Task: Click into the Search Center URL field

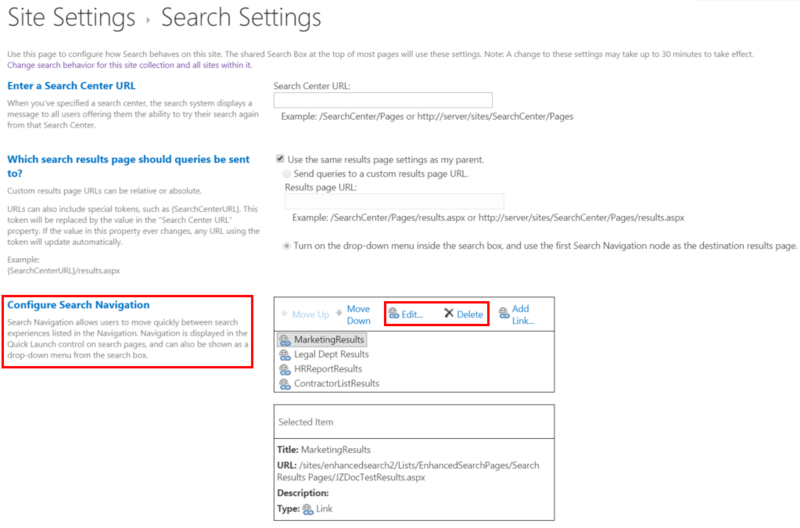Action: click(x=383, y=100)
